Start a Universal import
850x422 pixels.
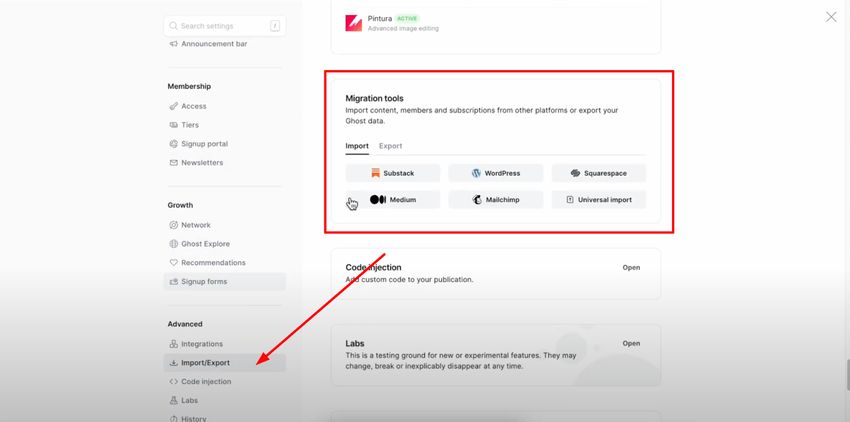coord(599,200)
